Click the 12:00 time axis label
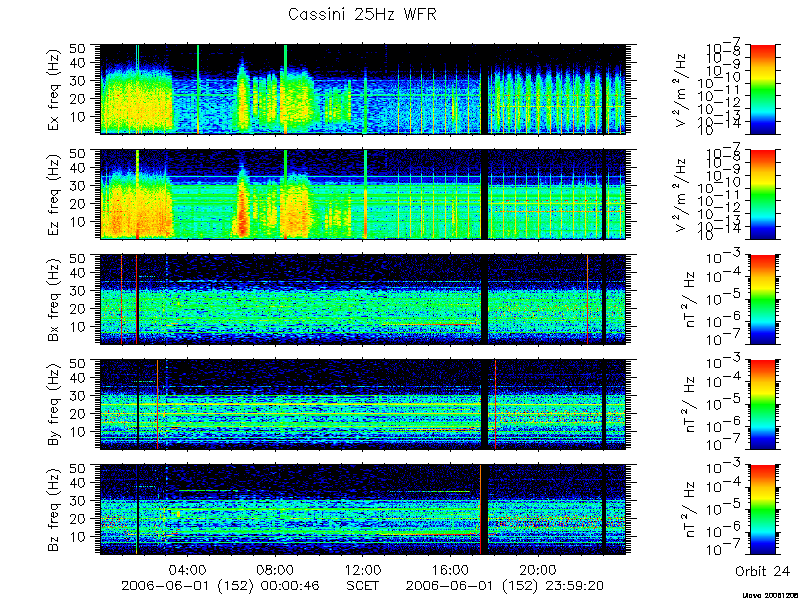800x600 pixels. (x=363, y=569)
